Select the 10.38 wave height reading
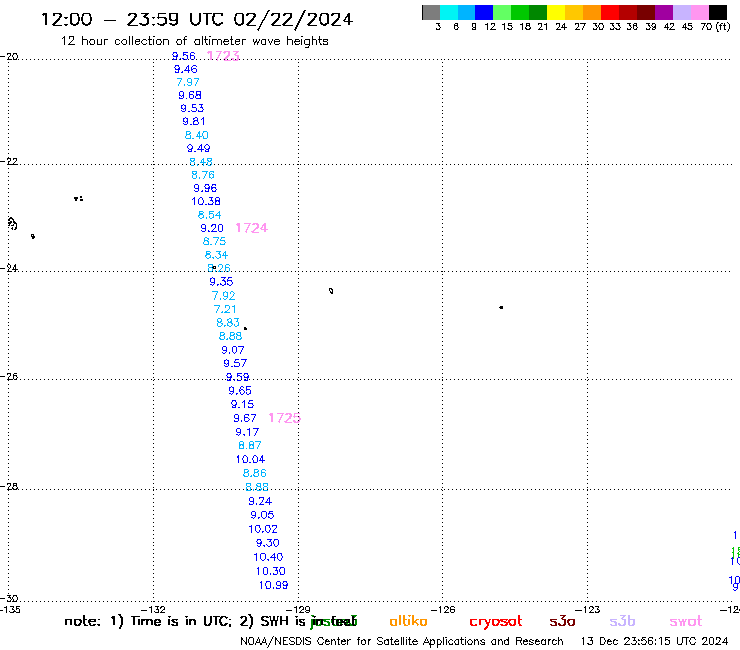This screenshot has width=740, height=650. coord(206,202)
